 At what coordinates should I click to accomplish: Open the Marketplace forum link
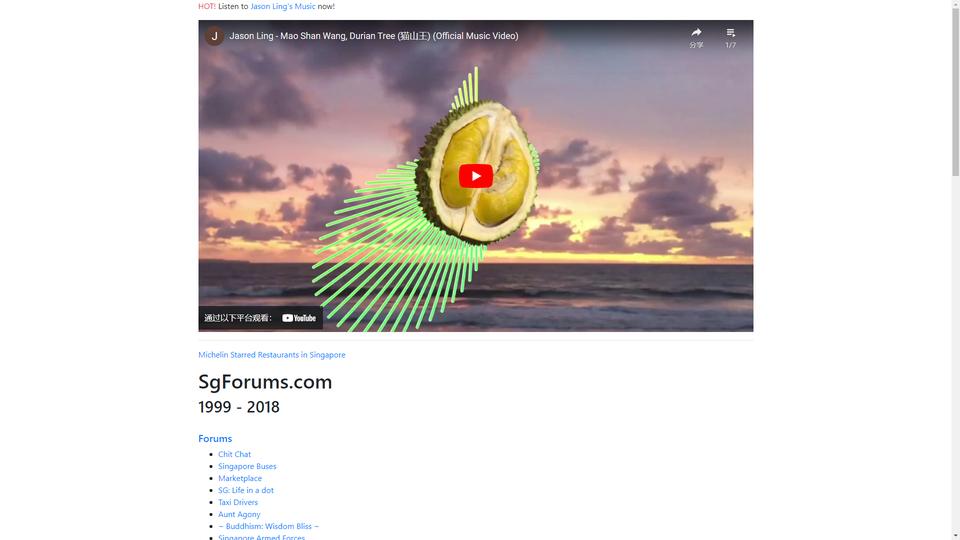pyautogui.click(x=240, y=478)
